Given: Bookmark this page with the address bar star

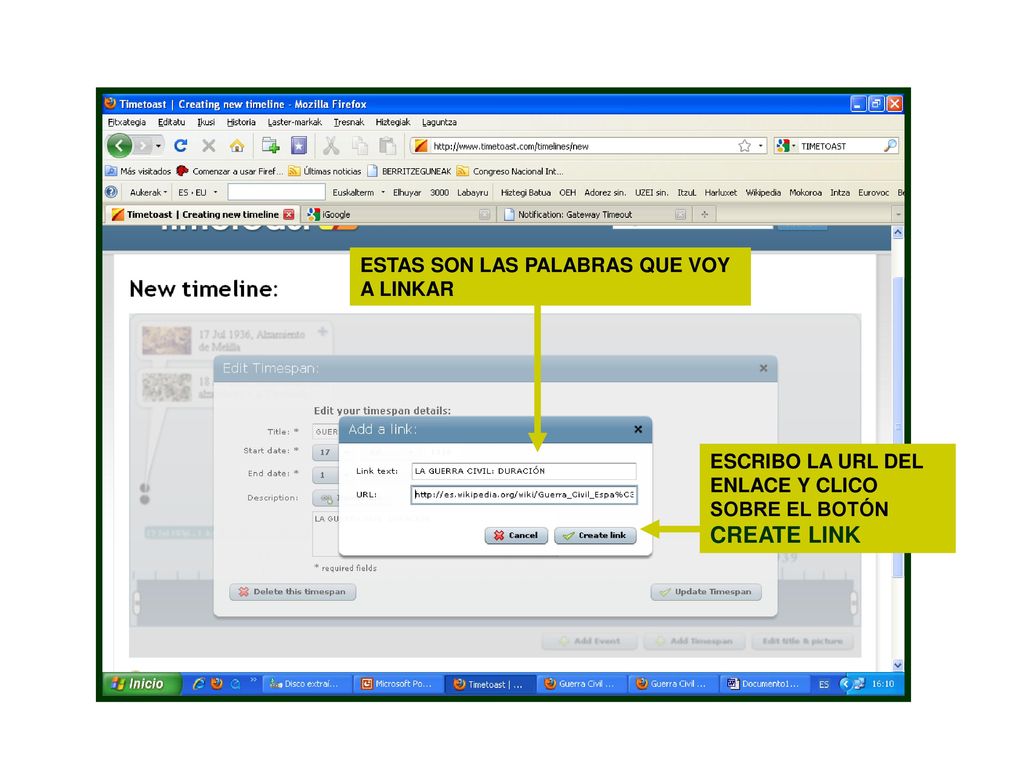Looking at the screenshot, I should click(x=744, y=146).
